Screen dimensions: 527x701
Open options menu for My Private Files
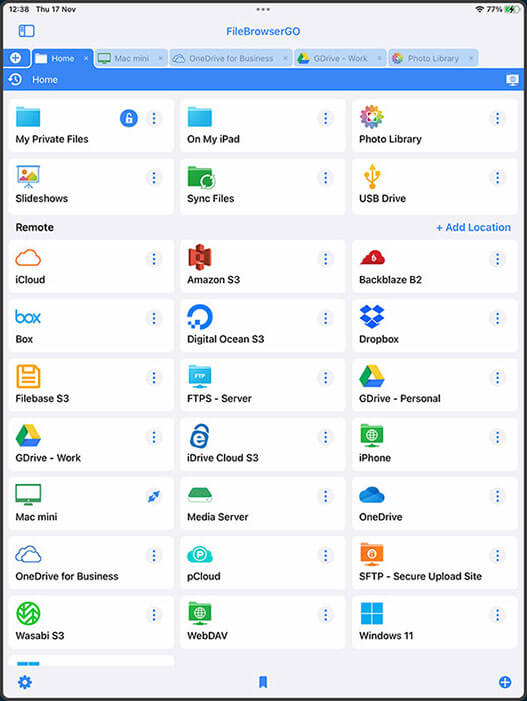click(154, 118)
